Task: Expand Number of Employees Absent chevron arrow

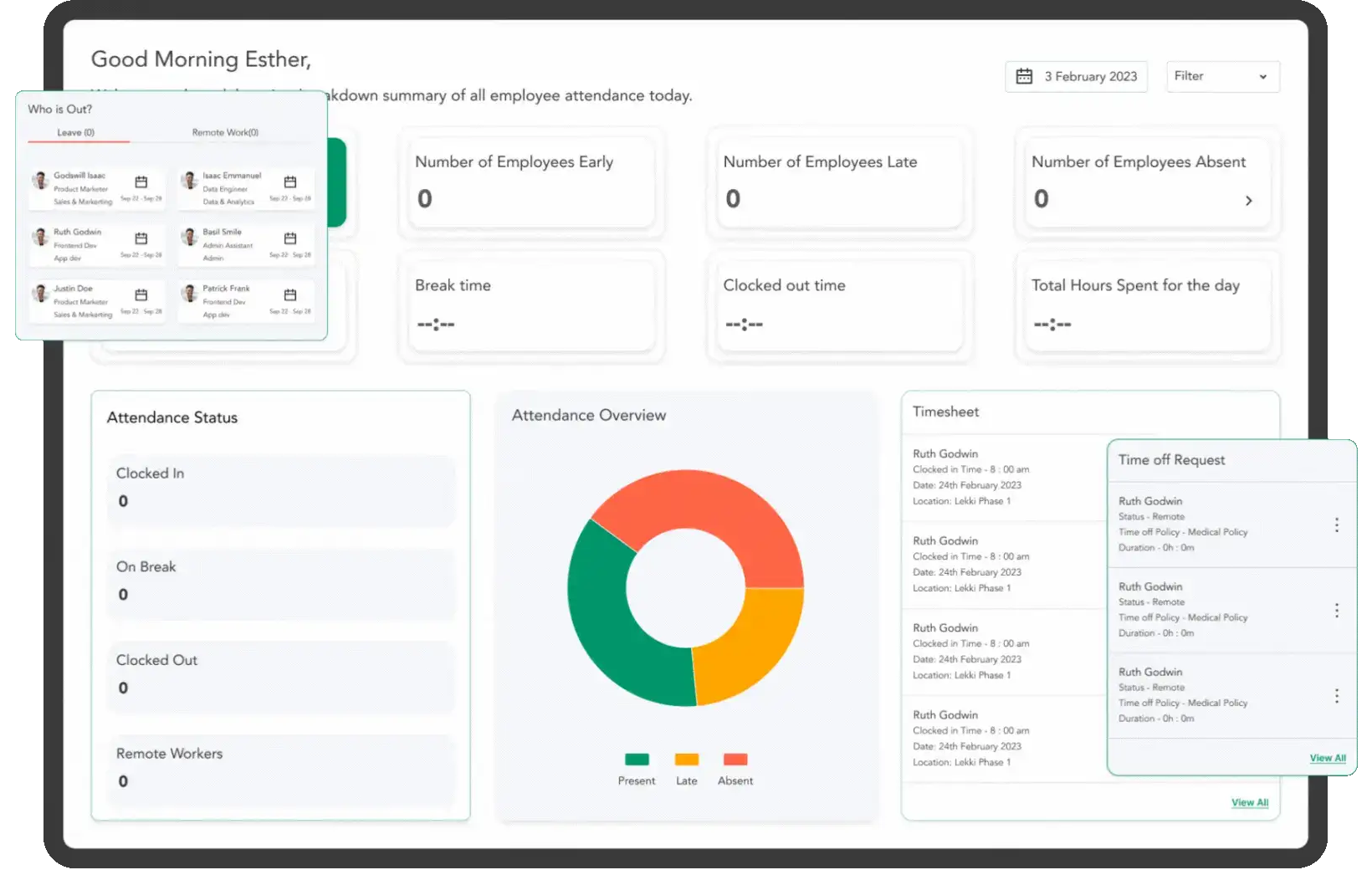Action: (x=1248, y=201)
